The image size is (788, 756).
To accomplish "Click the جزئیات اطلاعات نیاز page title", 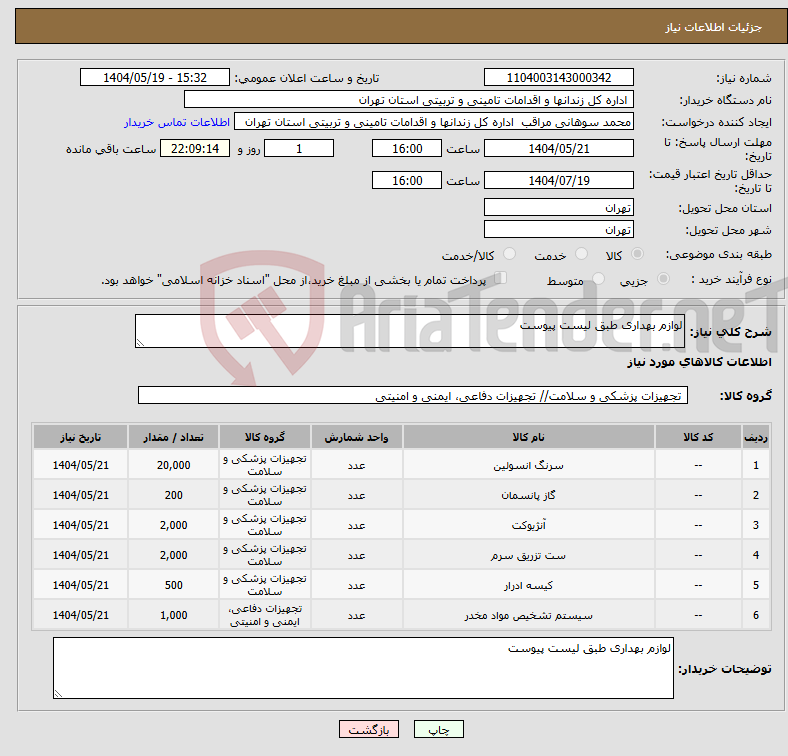I will pyautogui.click(x=714, y=27).
